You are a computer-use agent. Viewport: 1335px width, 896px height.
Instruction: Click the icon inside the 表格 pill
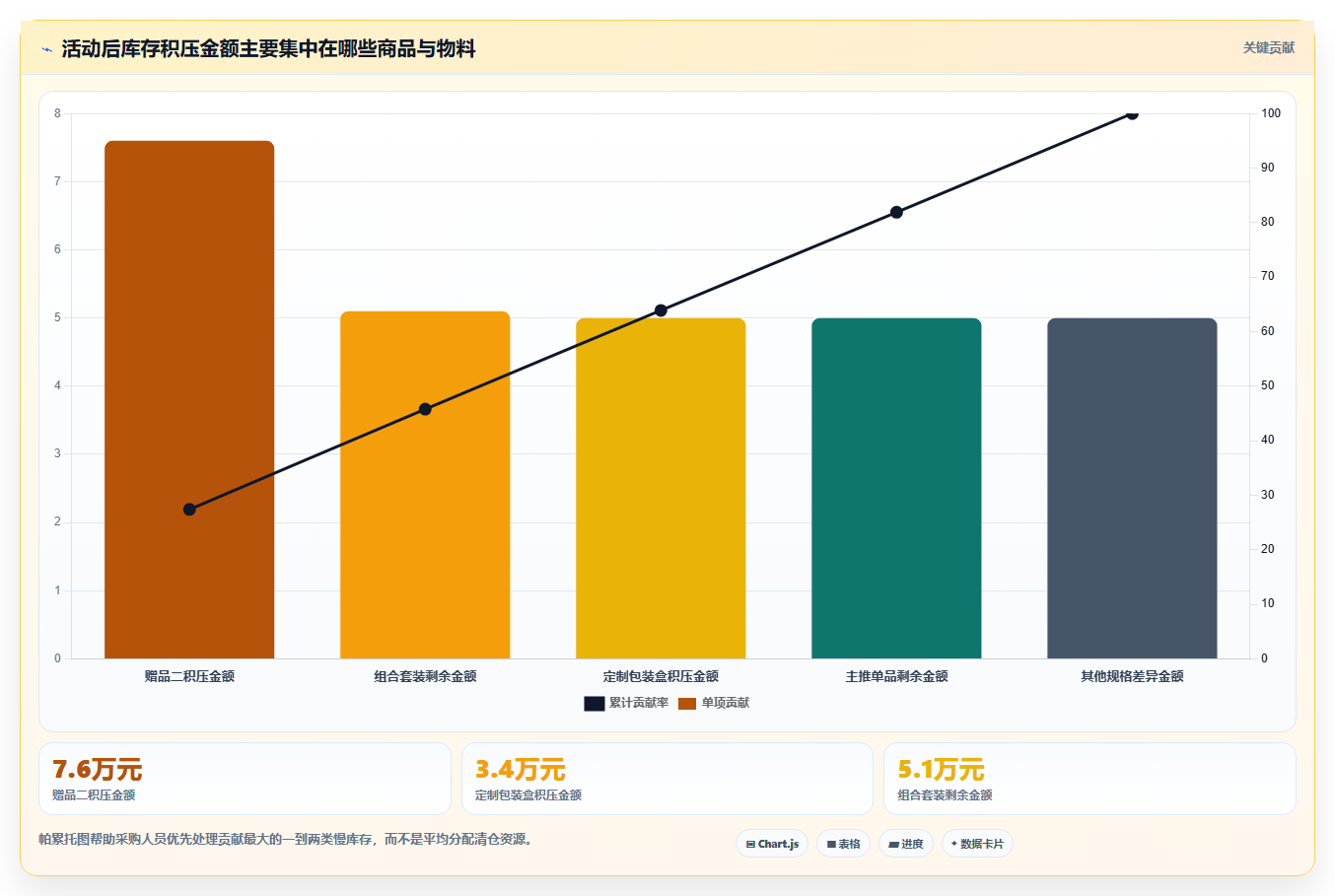point(831,845)
